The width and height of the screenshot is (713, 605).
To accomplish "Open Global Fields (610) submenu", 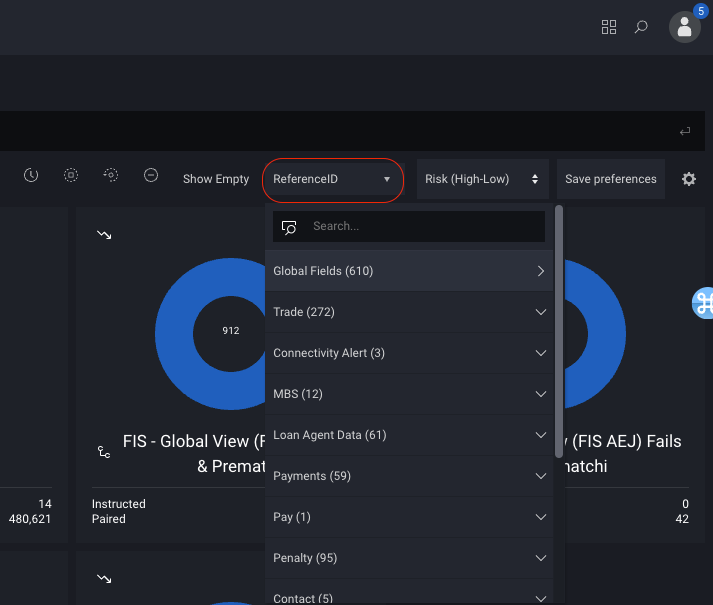I will click(x=409, y=271).
